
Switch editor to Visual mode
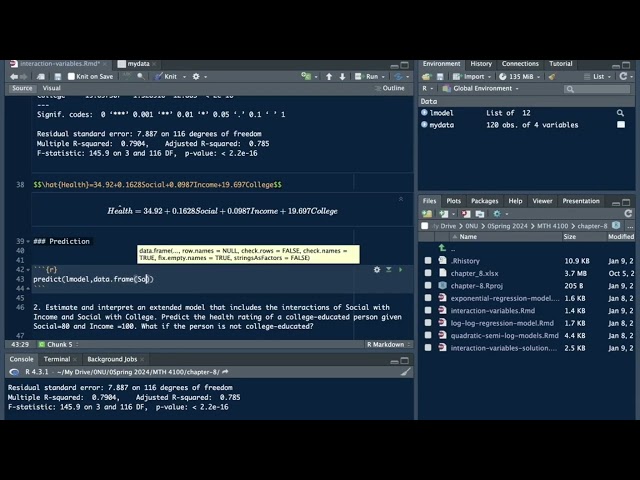tap(51, 88)
